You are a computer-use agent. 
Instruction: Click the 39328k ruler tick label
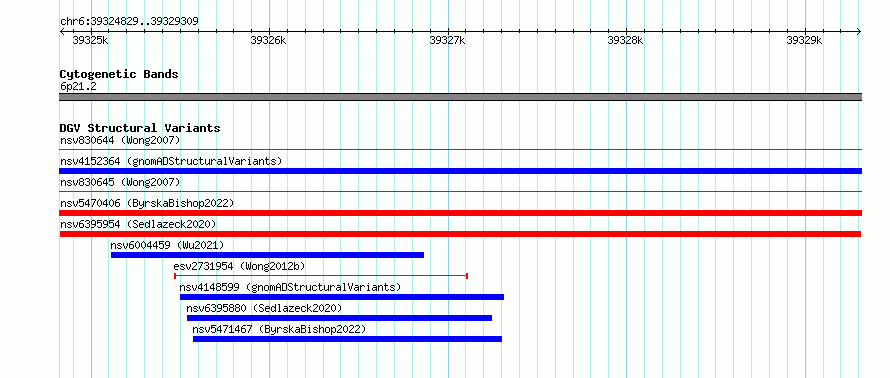pyautogui.click(x=625, y=40)
